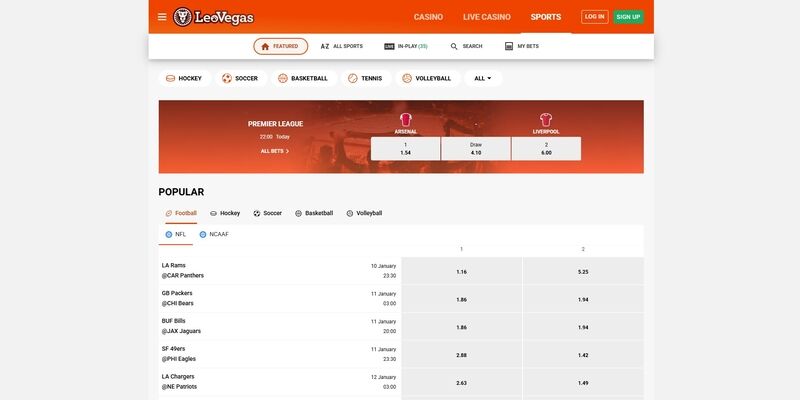Click the green Sign Up button
800x400 pixels.
628,17
